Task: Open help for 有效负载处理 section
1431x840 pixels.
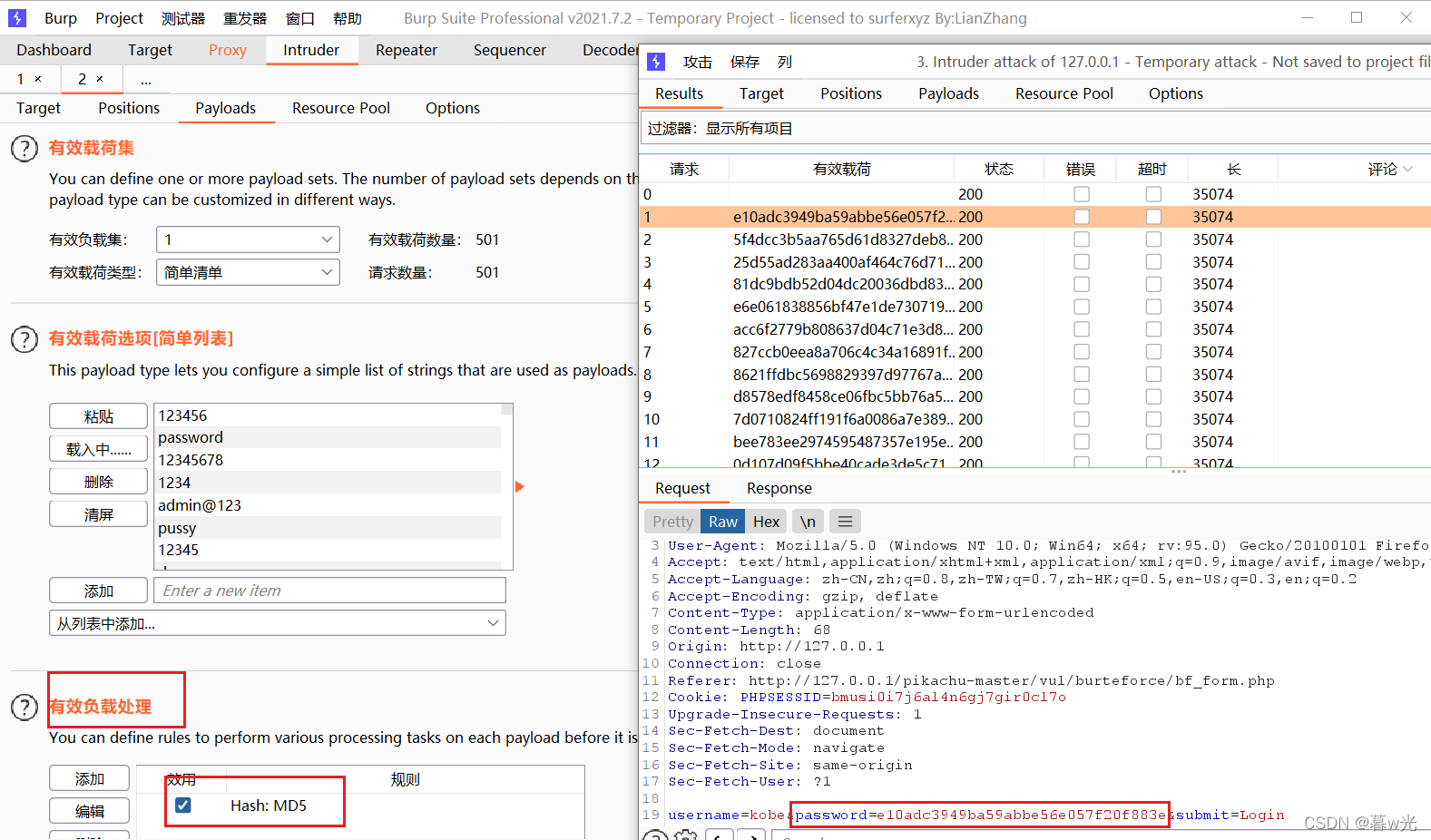Action: [x=25, y=707]
